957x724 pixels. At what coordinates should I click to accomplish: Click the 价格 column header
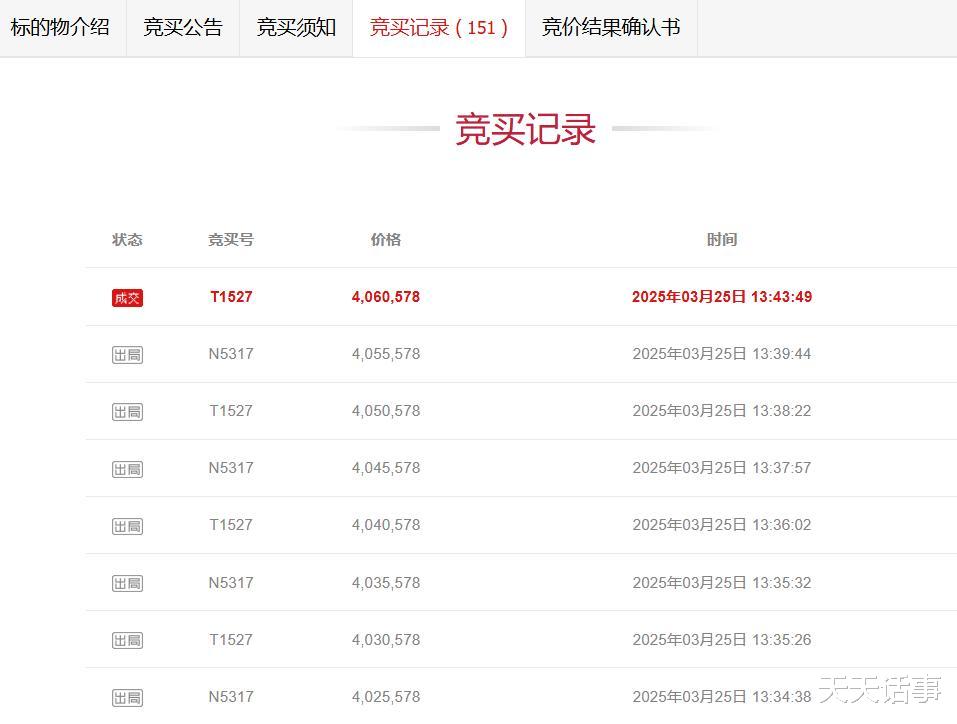coord(386,240)
